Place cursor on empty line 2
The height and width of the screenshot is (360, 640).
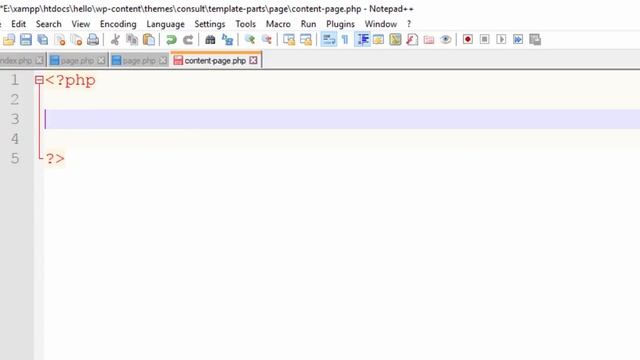tap(342, 100)
